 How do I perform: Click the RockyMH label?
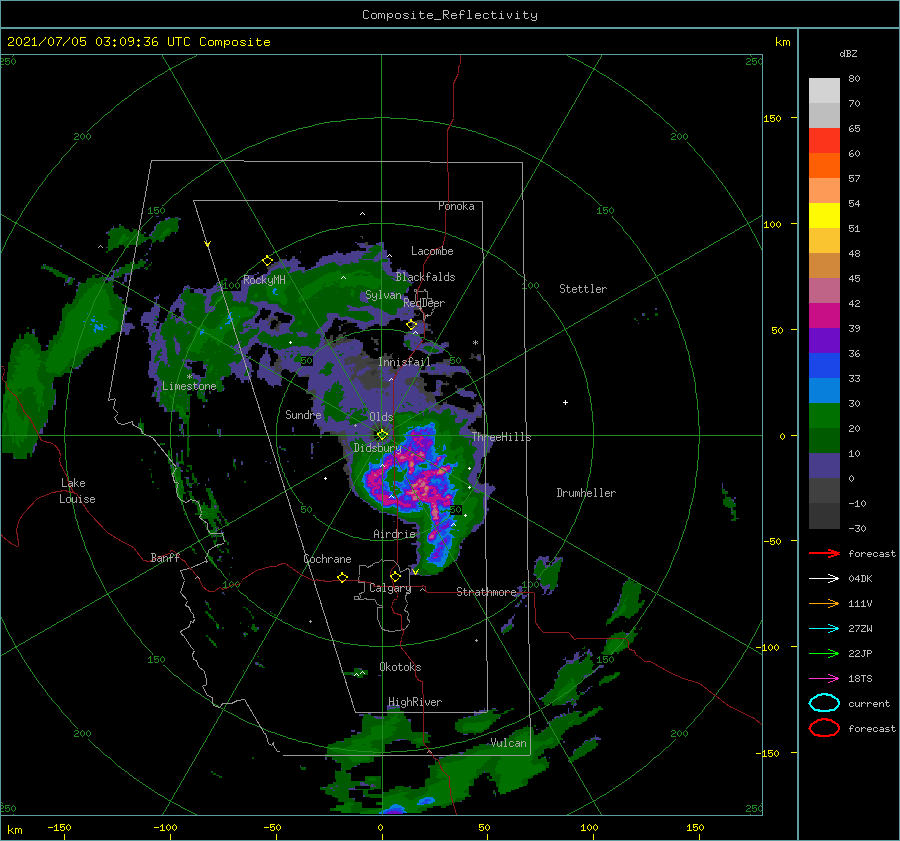coord(264,280)
